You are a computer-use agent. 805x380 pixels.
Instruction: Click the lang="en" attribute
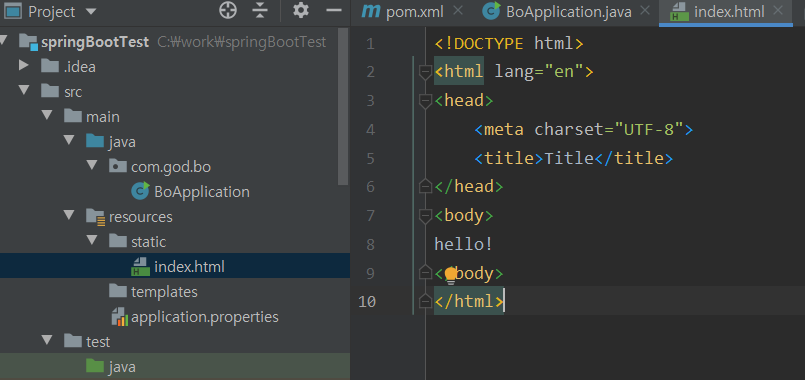click(539, 72)
